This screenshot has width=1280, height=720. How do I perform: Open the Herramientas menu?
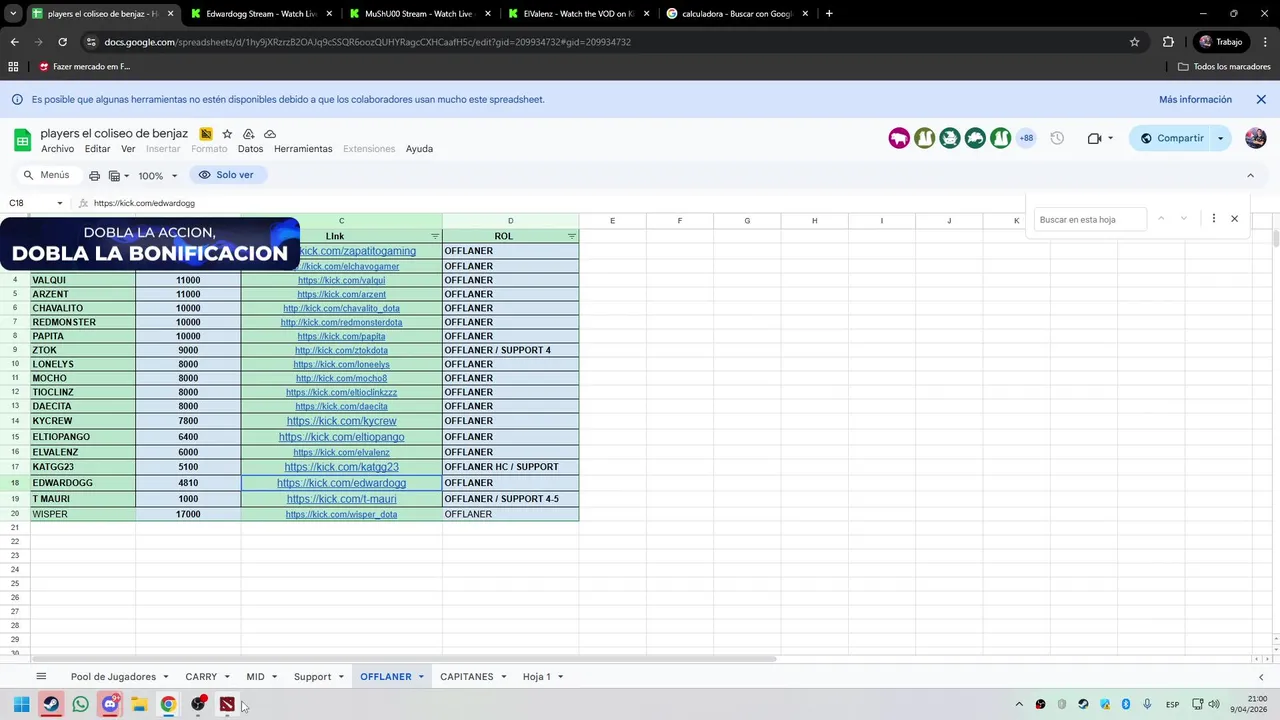pyautogui.click(x=303, y=149)
